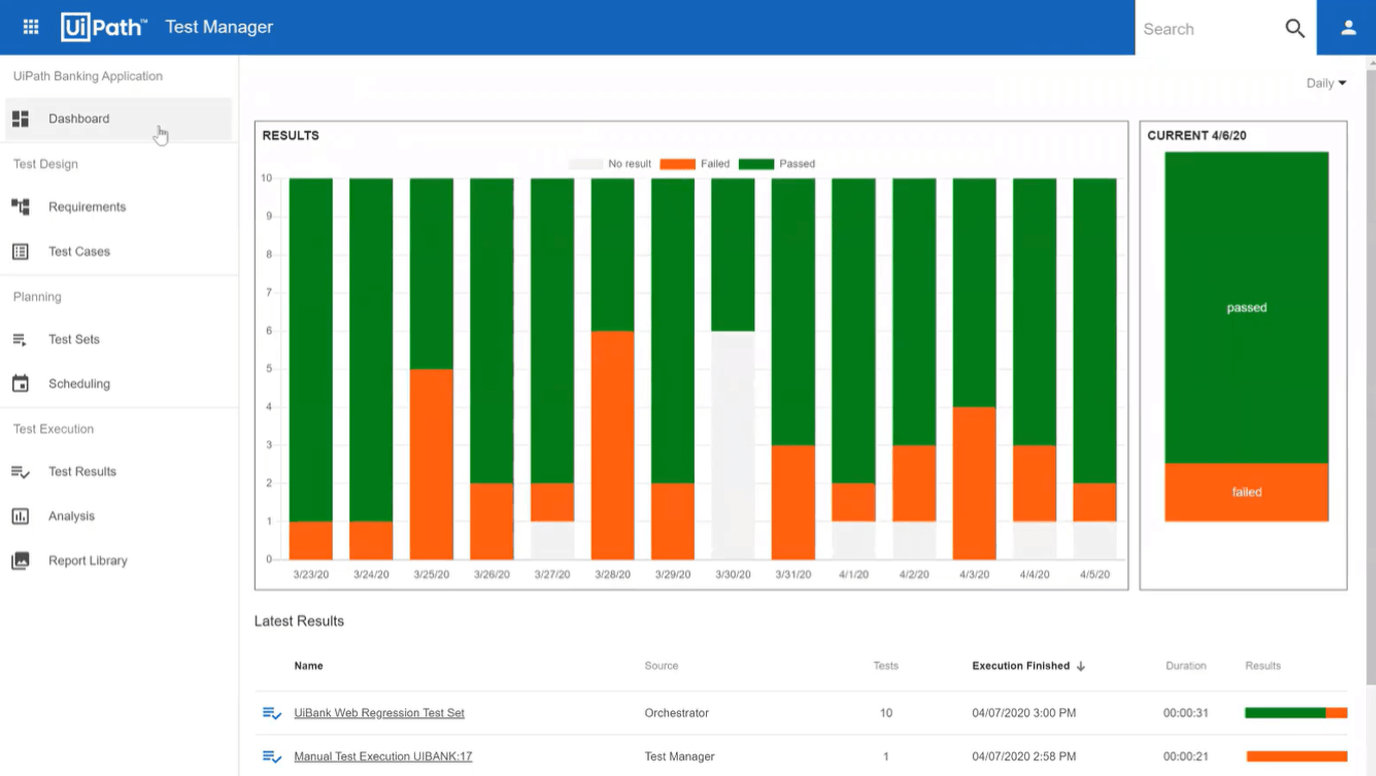Click the 'CURRENT 4/6/20' panel title
1376x776 pixels.
[x=1197, y=136]
